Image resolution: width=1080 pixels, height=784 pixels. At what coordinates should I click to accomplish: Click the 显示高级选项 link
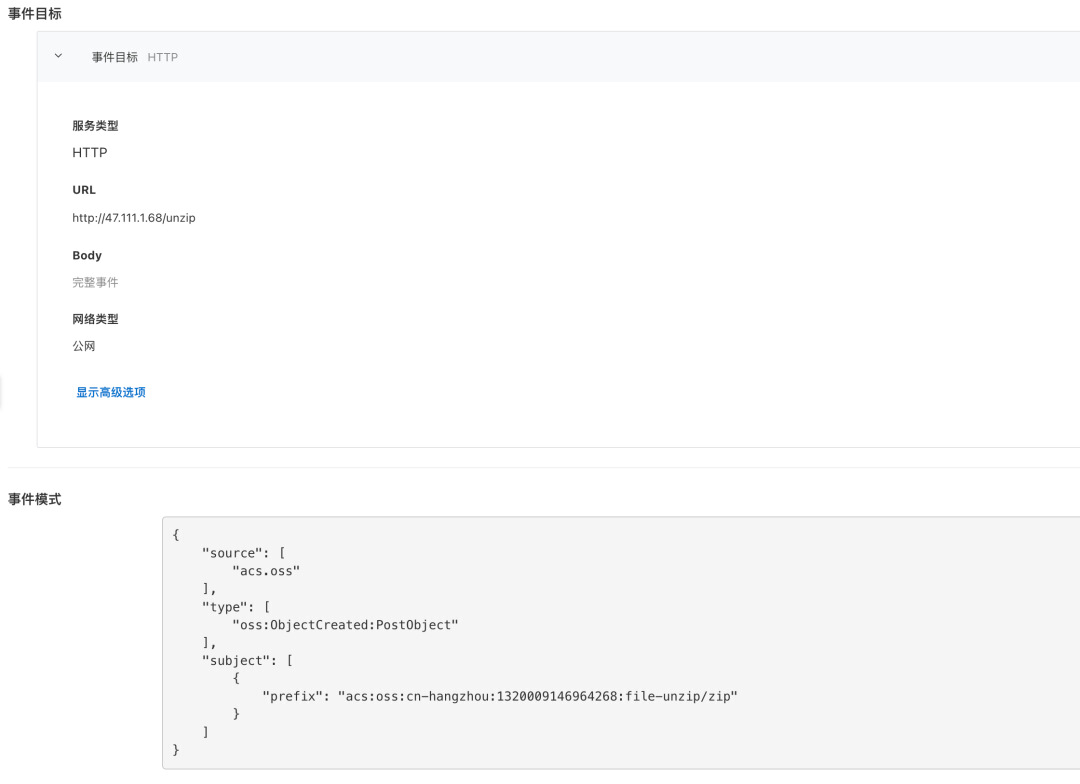point(111,392)
